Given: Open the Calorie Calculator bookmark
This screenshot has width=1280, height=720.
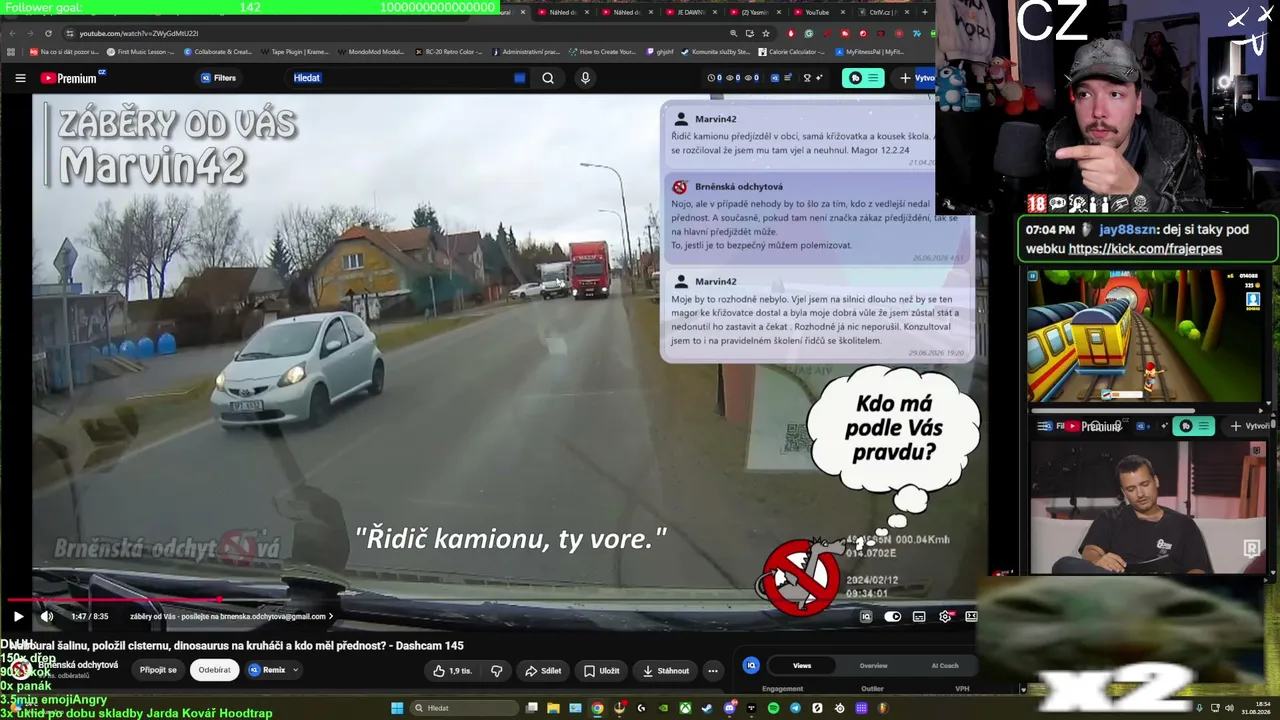Looking at the screenshot, I should (x=792, y=52).
